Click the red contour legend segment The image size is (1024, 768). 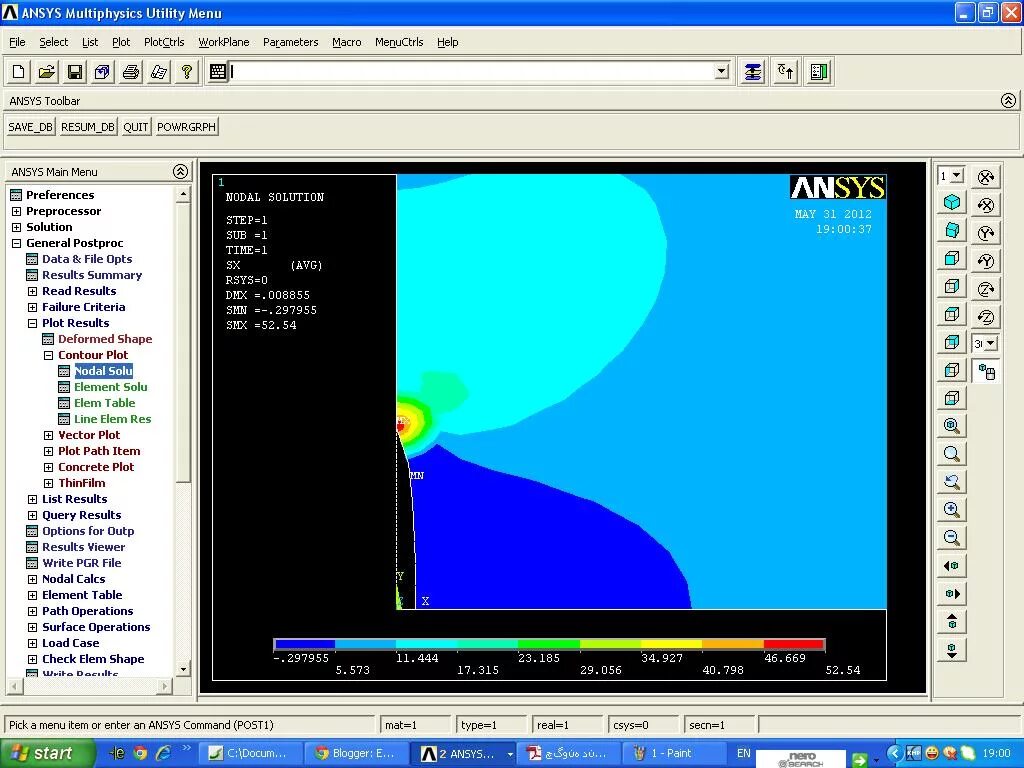click(x=793, y=645)
